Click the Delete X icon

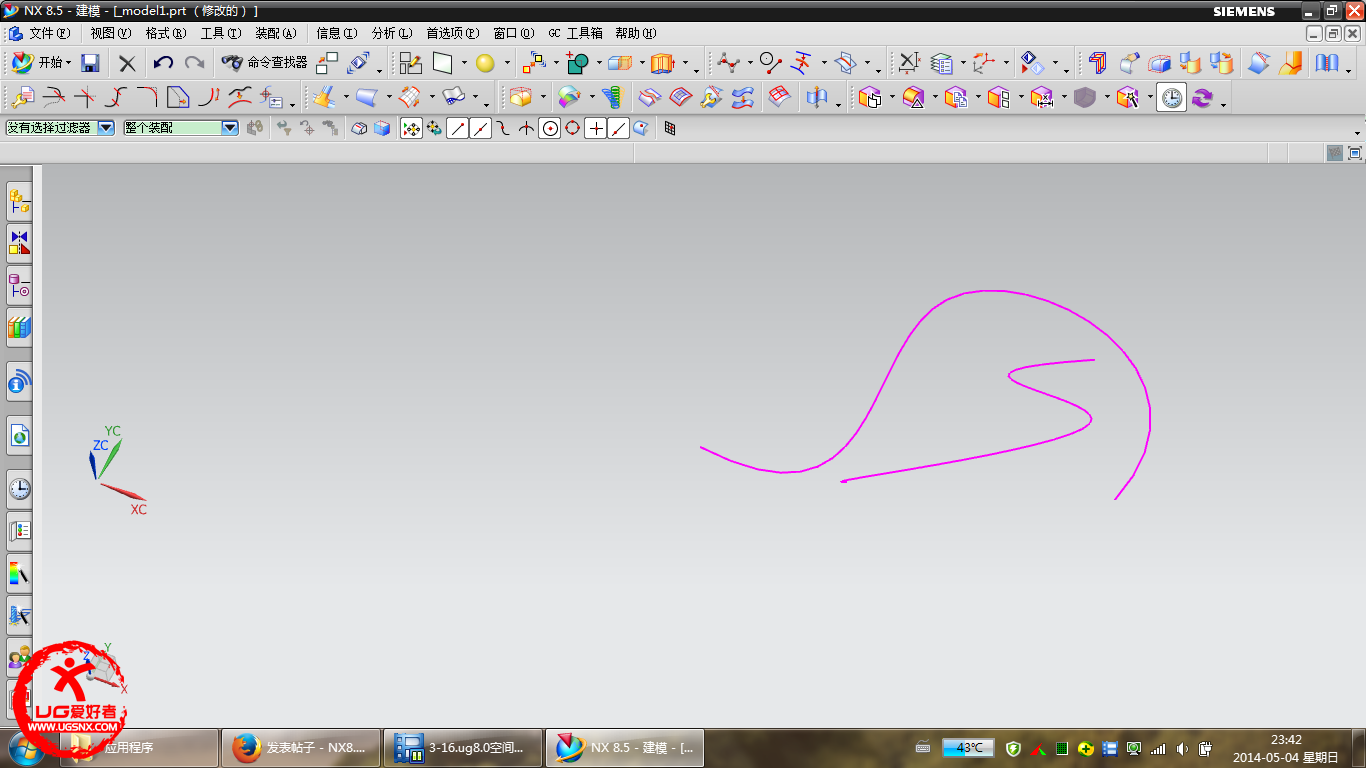click(127, 63)
